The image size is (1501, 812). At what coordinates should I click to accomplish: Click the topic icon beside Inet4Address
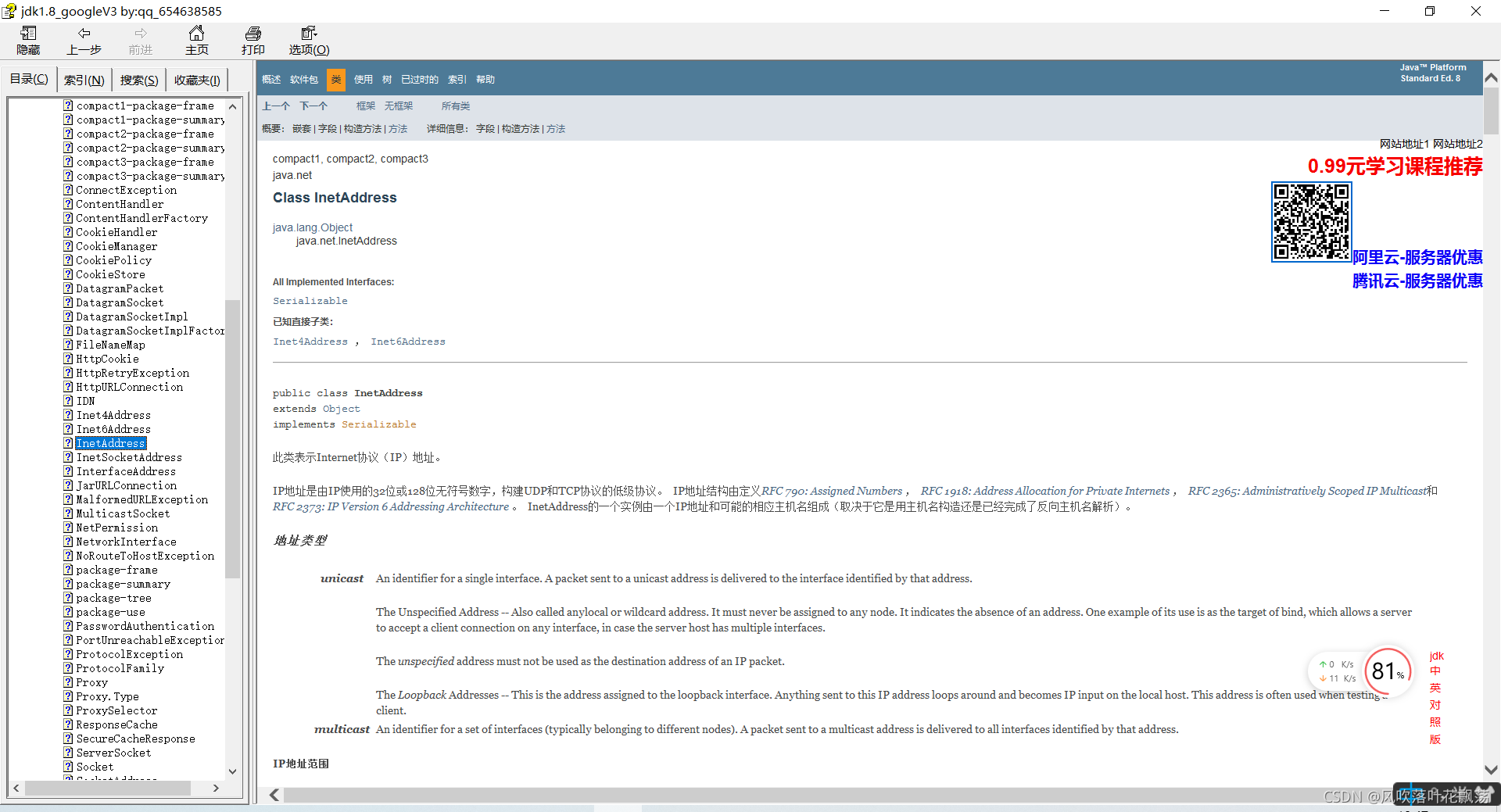tap(69, 415)
